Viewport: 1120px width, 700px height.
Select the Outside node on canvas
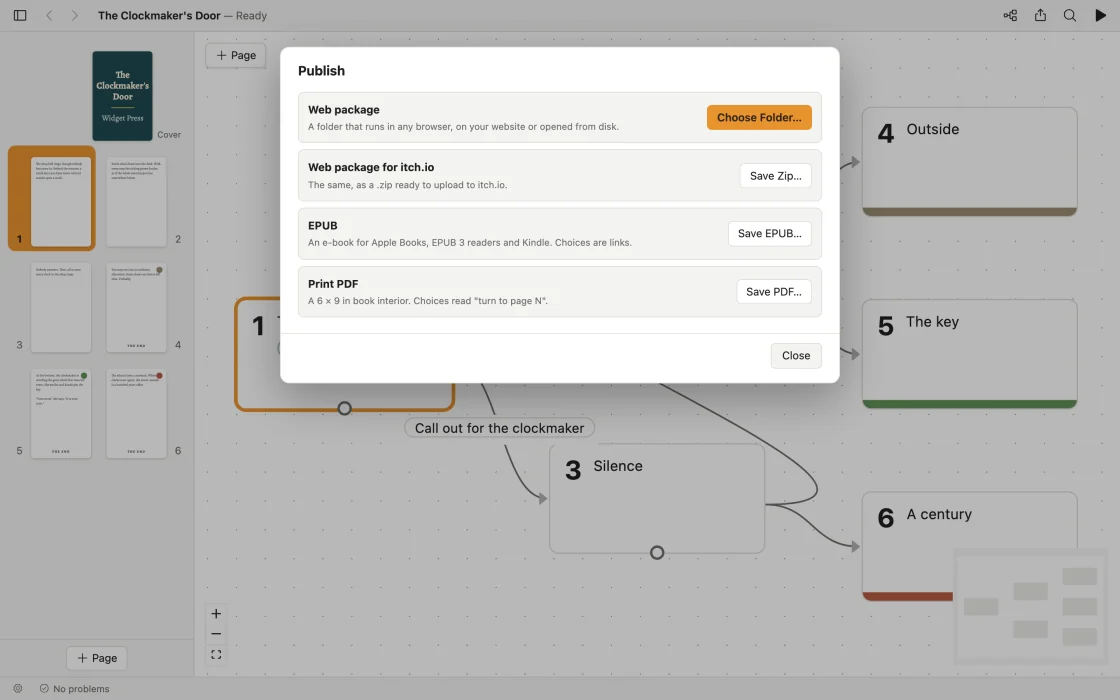[x=969, y=161]
